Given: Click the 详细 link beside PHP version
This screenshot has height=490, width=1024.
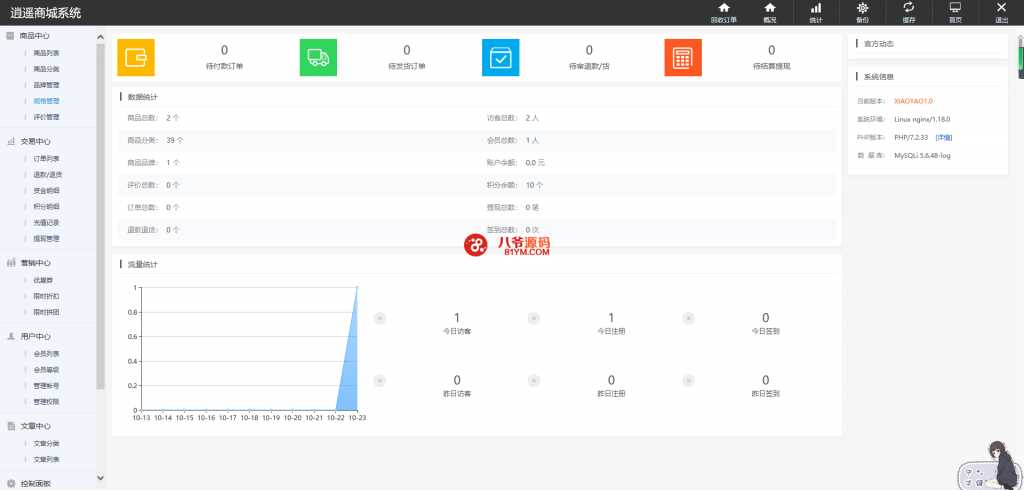Looking at the screenshot, I should pyautogui.click(x=943, y=136).
